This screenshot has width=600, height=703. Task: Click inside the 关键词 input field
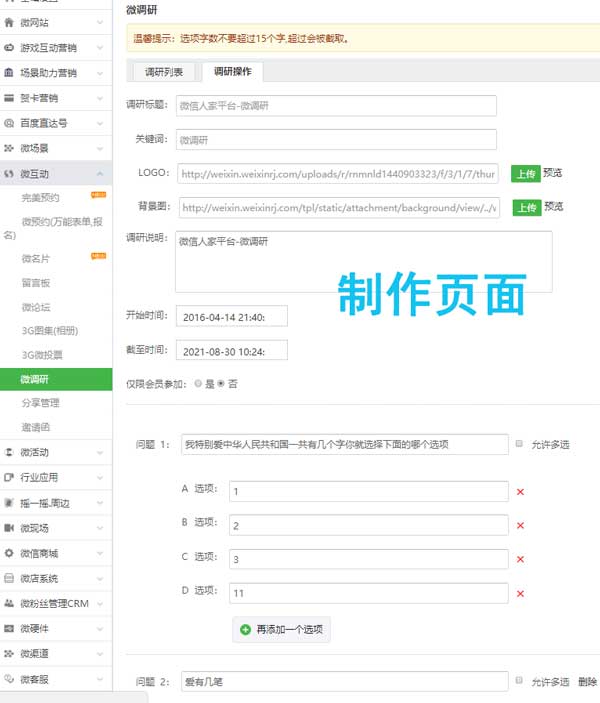click(336, 140)
